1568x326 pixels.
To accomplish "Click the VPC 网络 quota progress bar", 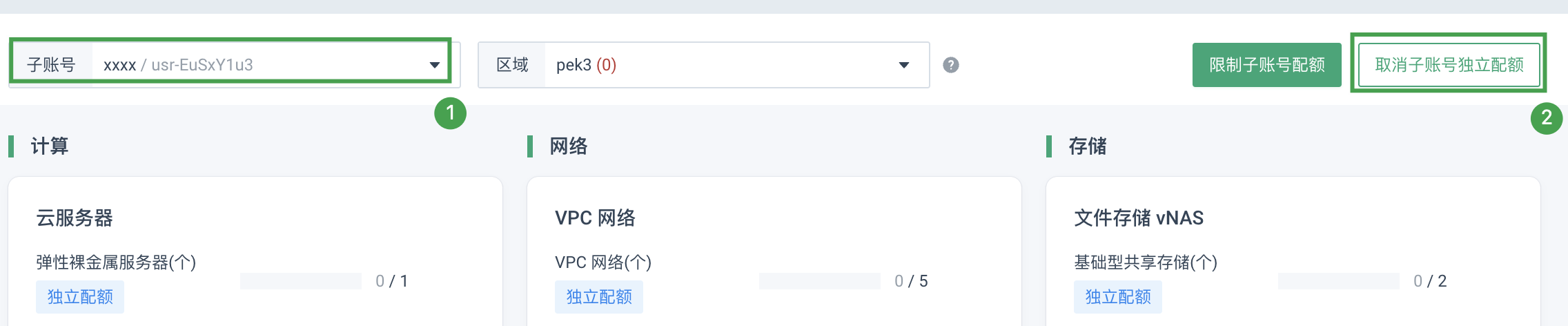I will 820,281.
